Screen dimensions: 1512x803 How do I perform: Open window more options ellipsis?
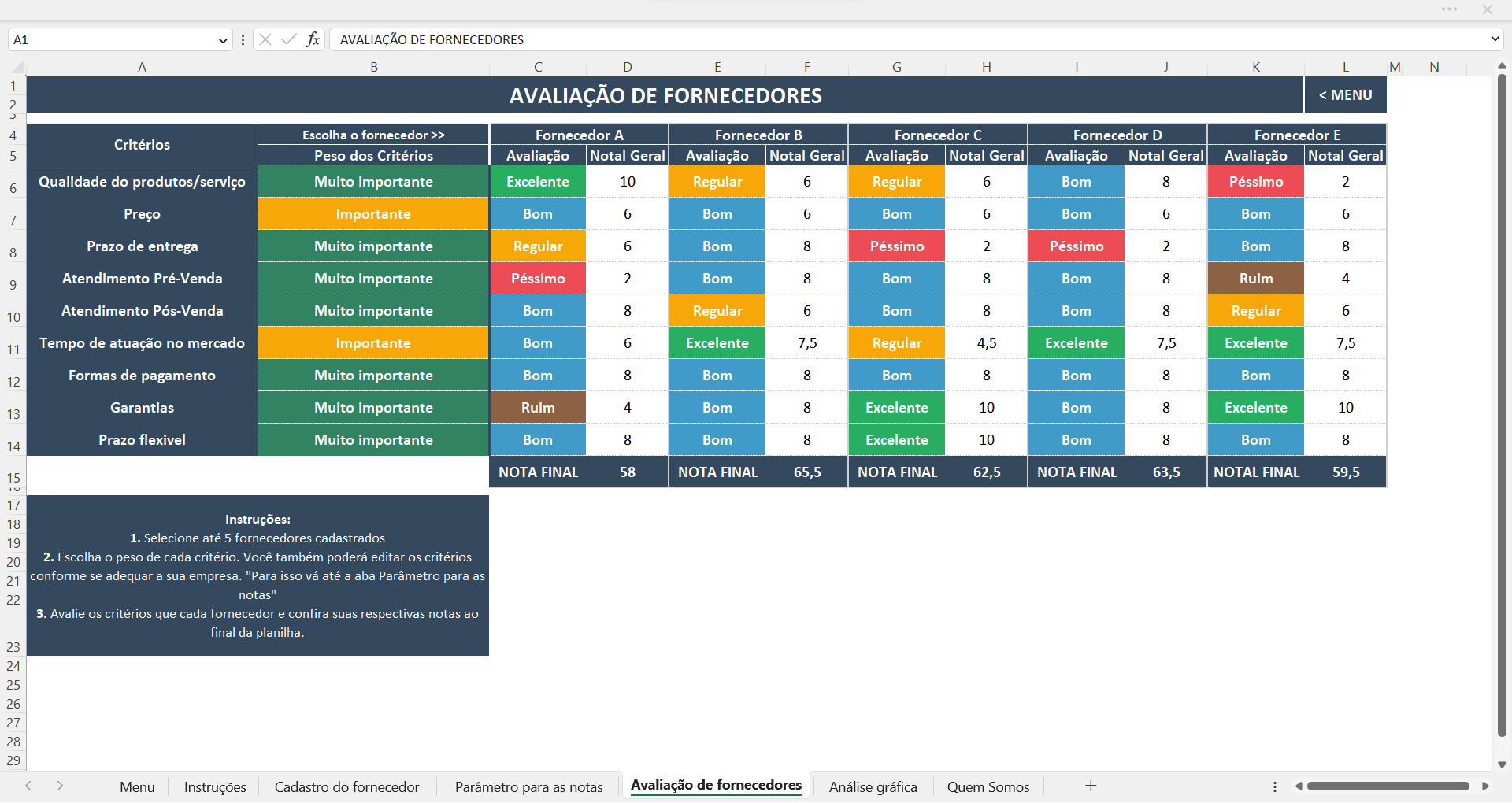[x=1449, y=9]
